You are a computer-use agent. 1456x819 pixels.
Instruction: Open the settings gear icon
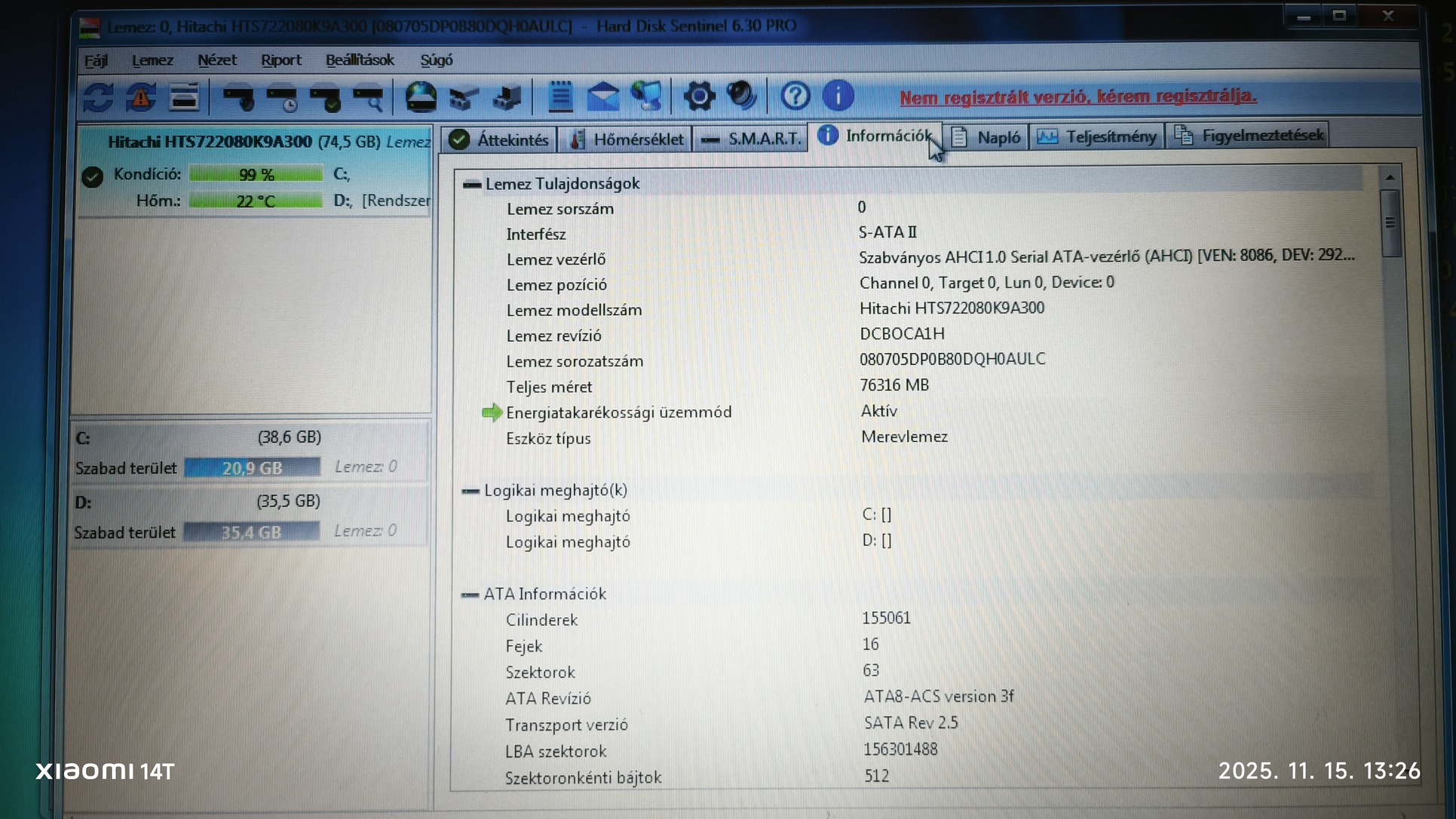coord(699,97)
